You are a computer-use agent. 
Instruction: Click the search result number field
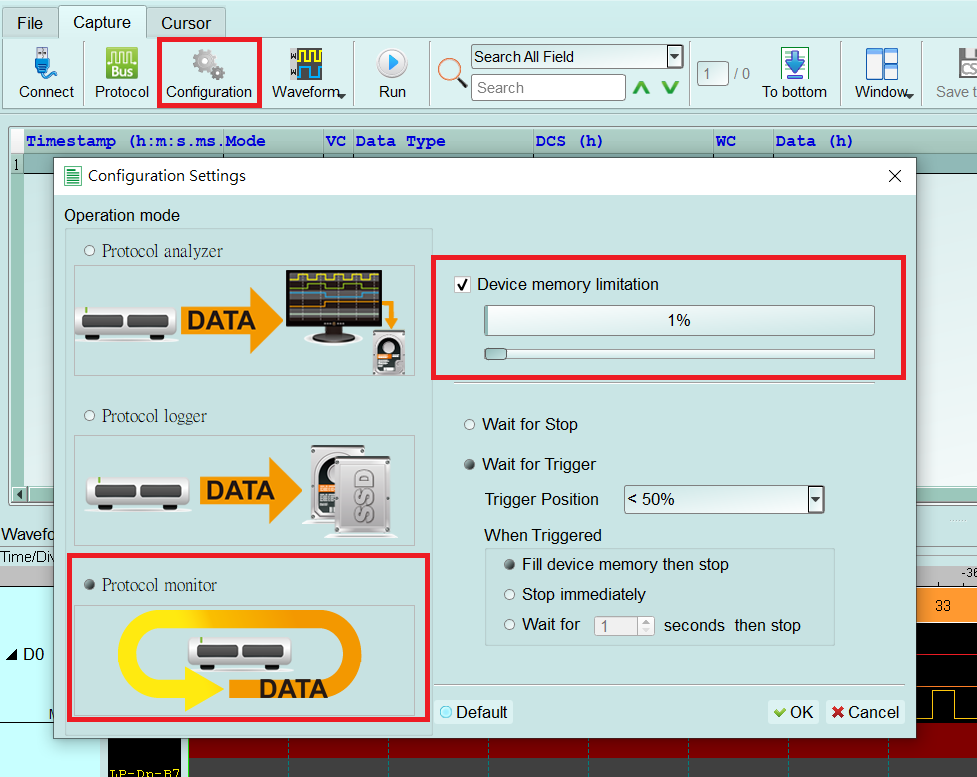coord(713,74)
